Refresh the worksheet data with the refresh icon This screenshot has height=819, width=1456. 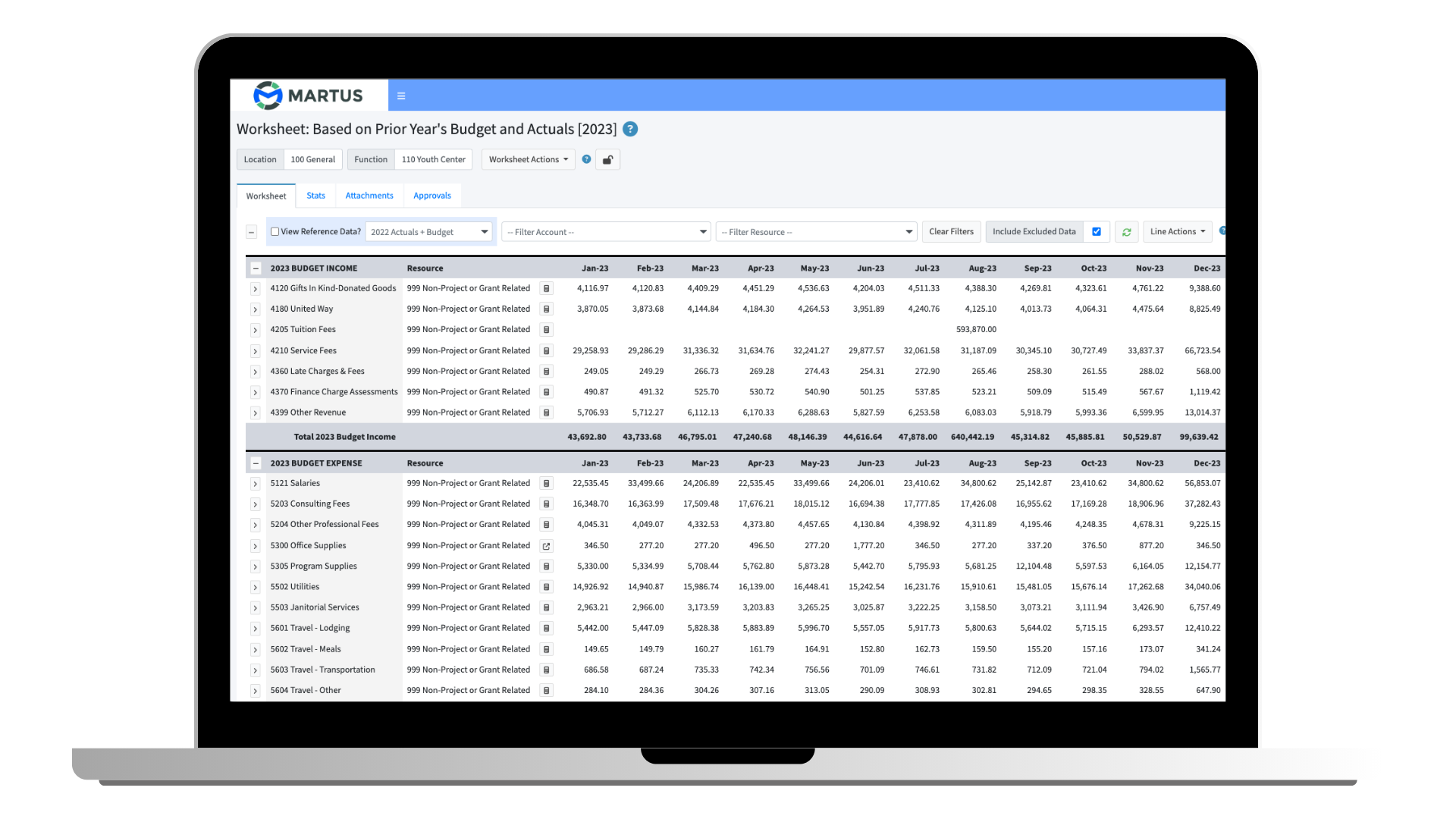[1126, 231]
